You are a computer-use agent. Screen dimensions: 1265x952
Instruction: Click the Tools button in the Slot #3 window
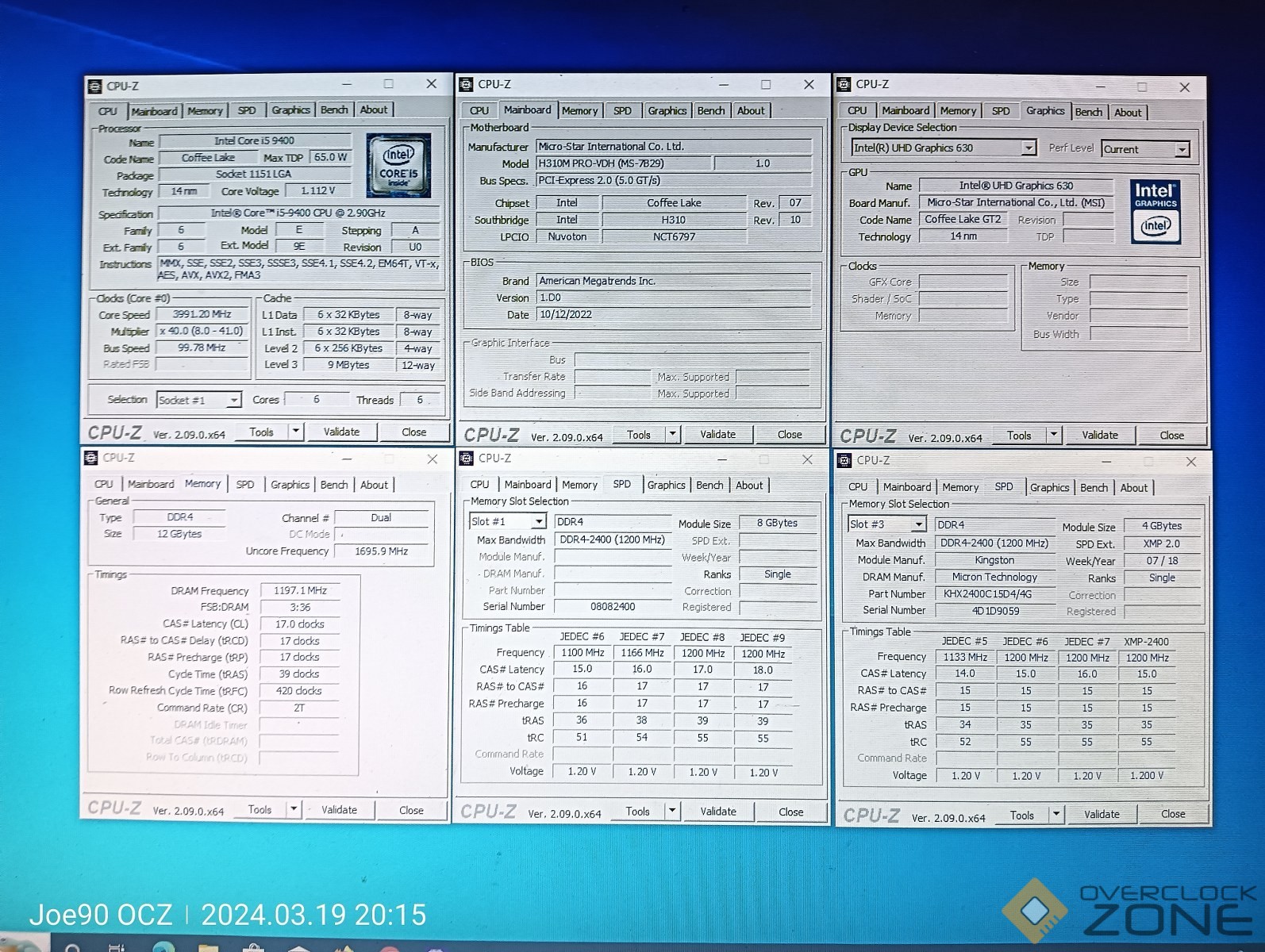1022,815
